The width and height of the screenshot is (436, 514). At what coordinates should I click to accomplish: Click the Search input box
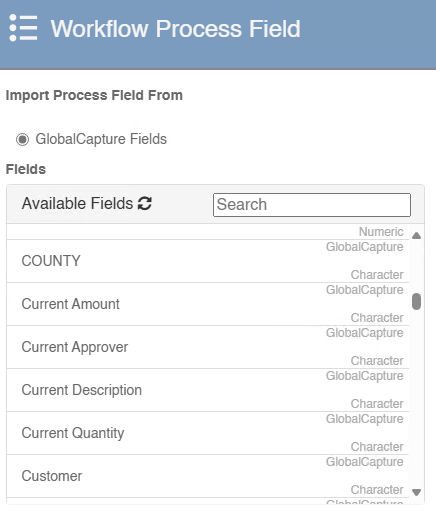pyautogui.click(x=312, y=205)
